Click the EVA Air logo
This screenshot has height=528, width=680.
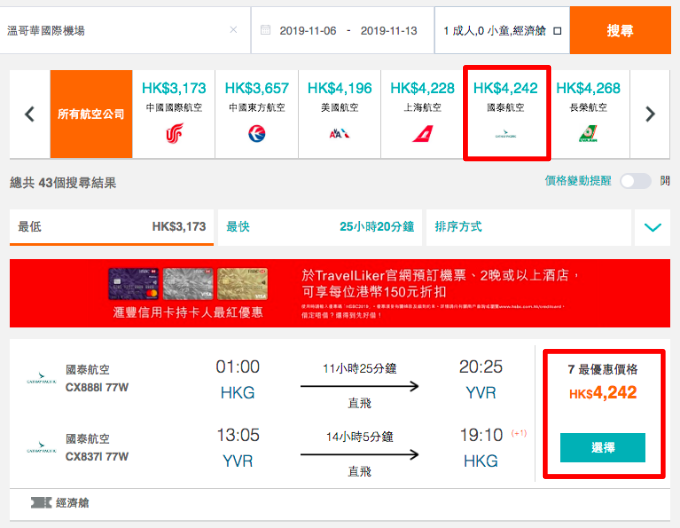588,134
